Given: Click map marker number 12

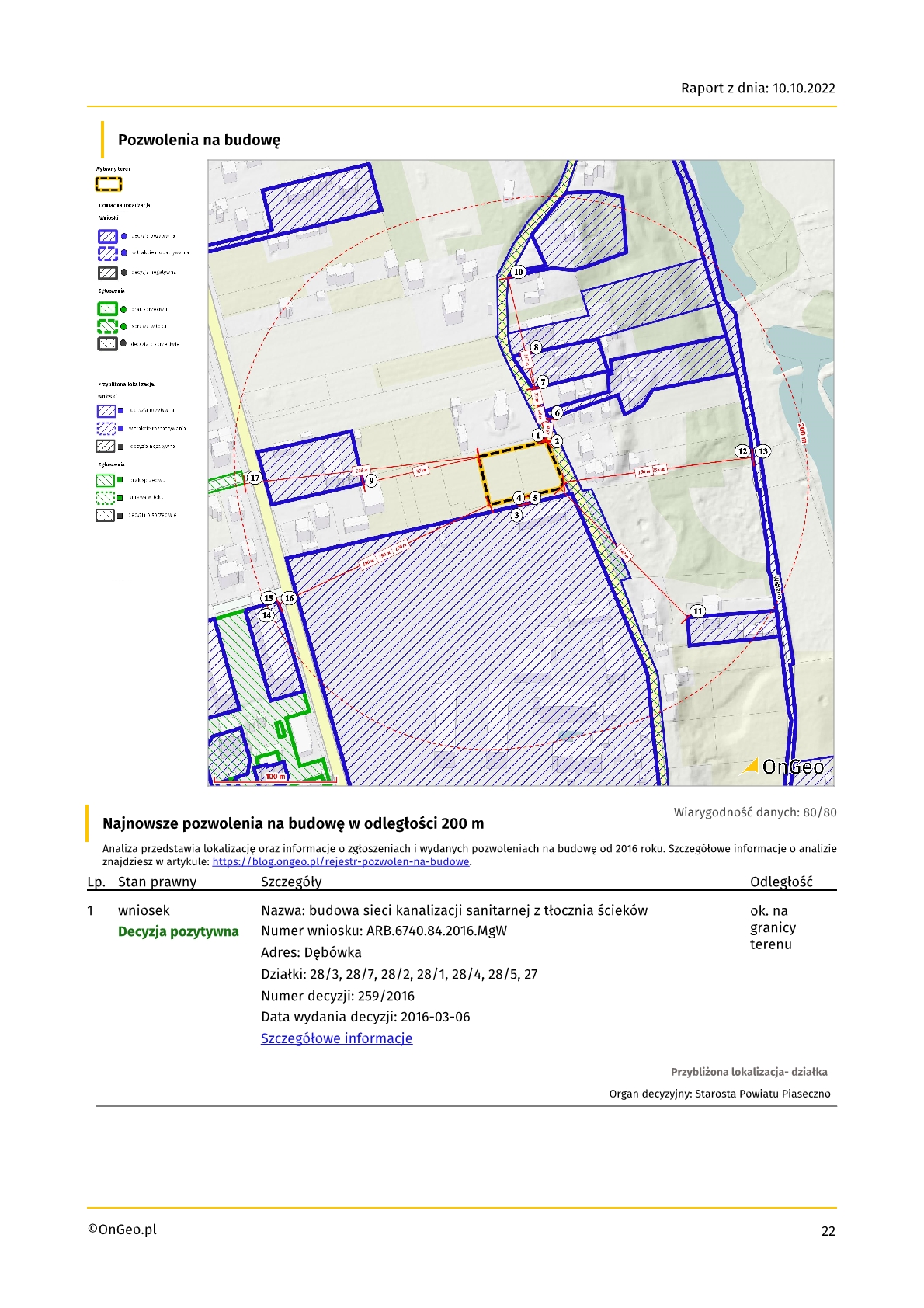Looking at the screenshot, I should tap(742, 450).
